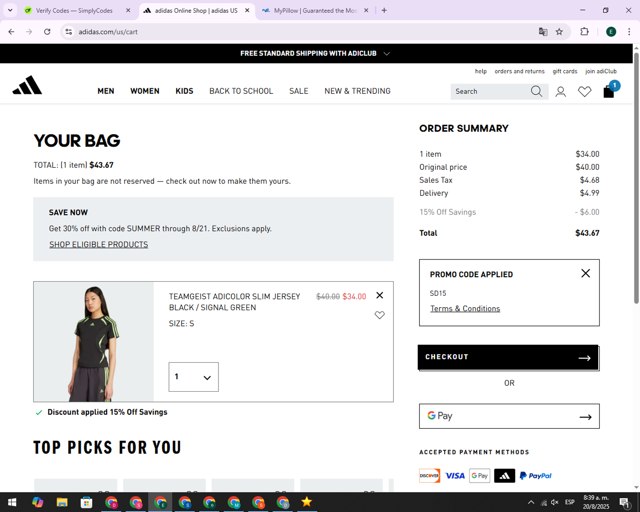Open join adiClub link

tap(601, 71)
